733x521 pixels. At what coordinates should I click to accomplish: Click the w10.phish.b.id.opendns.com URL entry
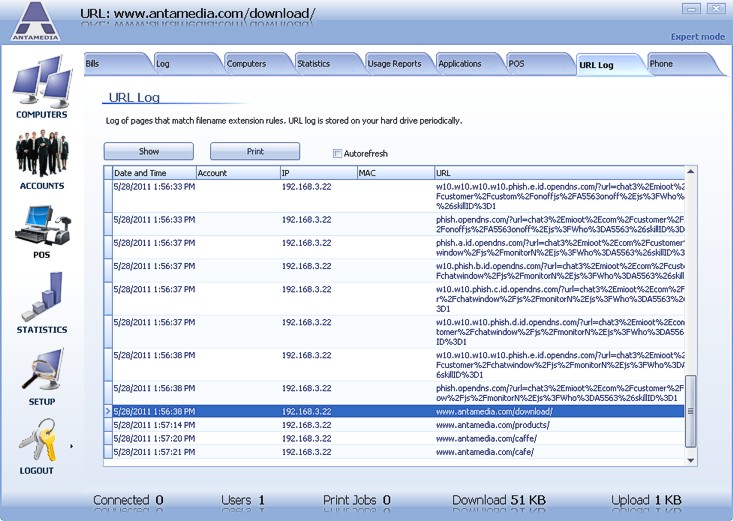click(560, 271)
